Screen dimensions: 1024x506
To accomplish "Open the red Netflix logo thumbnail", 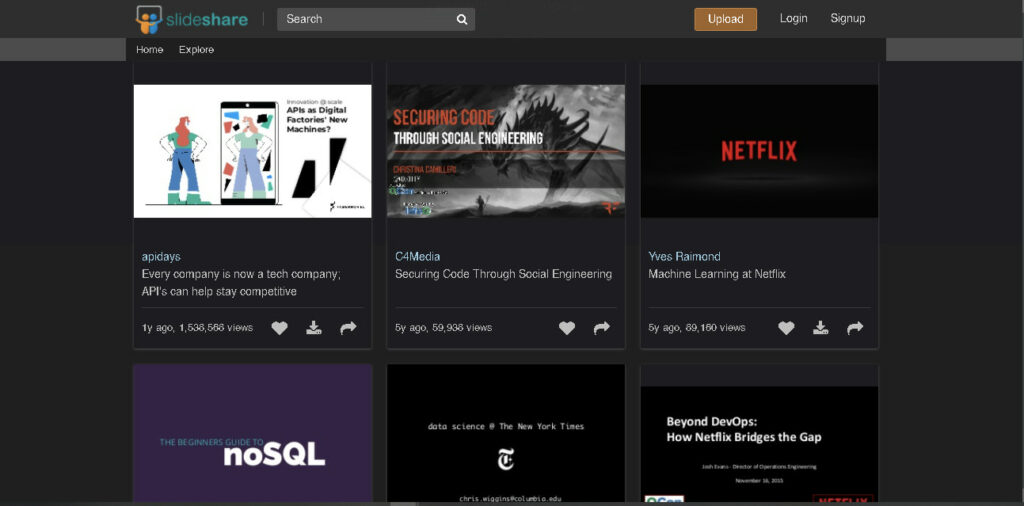I will tap(760, 151).
